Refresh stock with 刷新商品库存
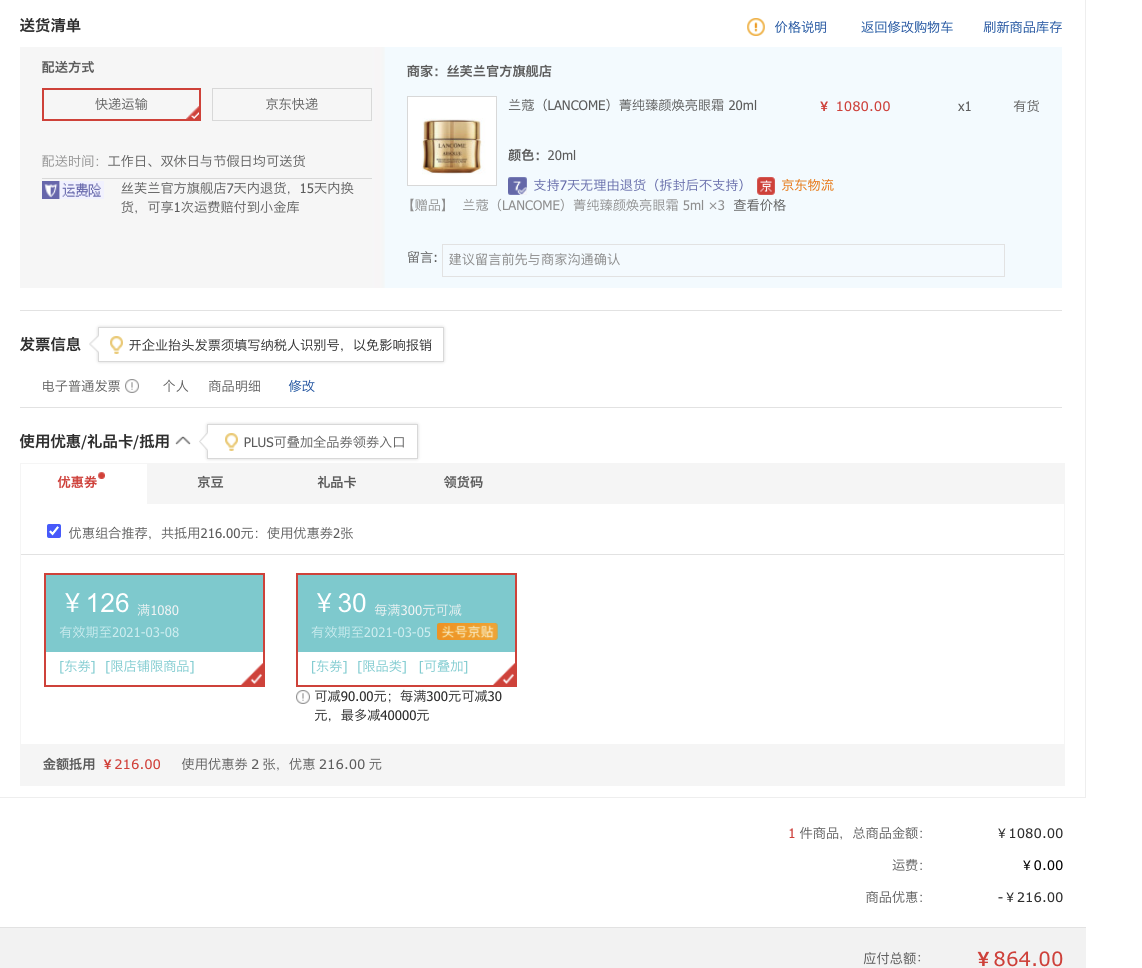The height and width of the screenshot is (968, 1142). (1023, 27)
